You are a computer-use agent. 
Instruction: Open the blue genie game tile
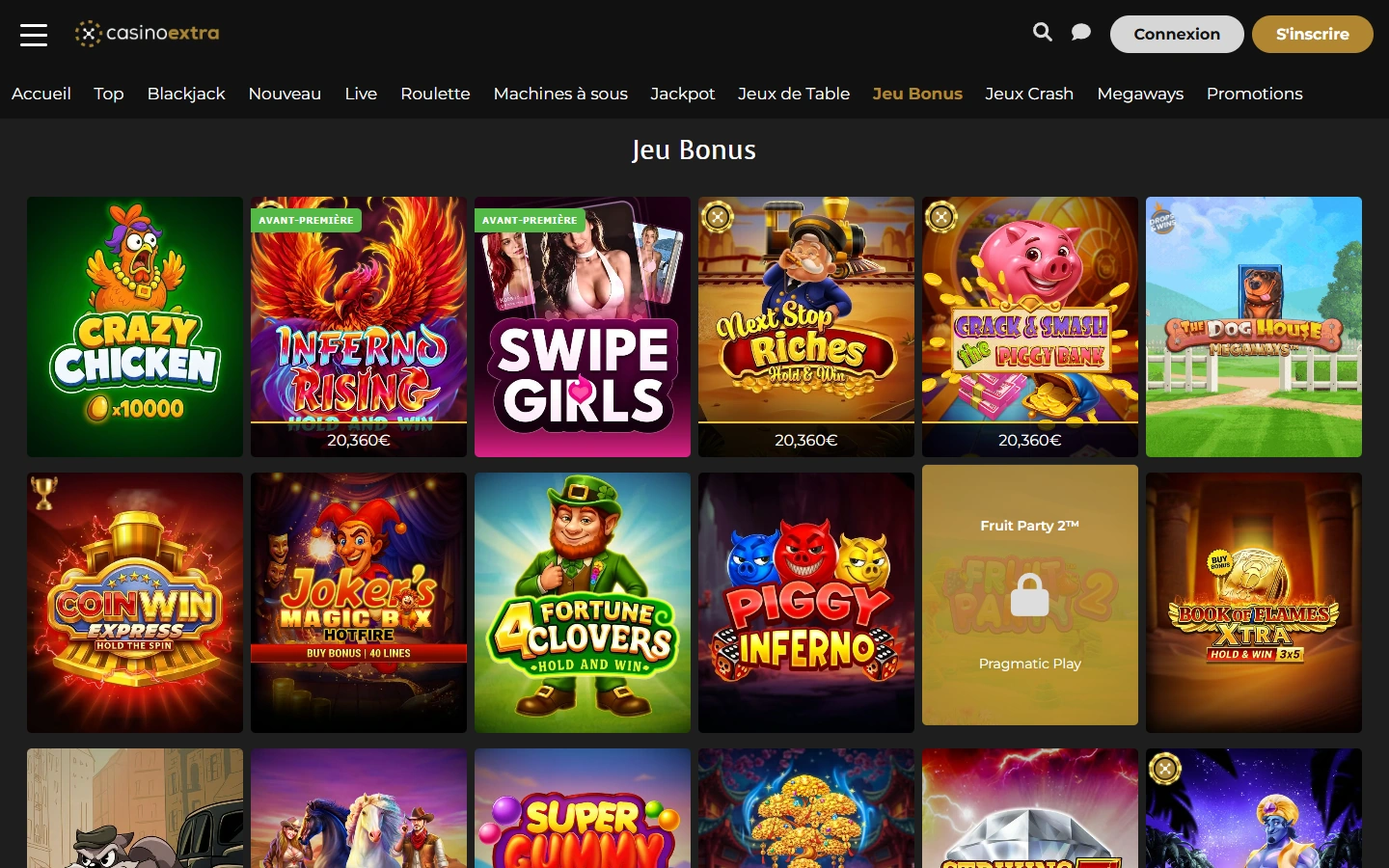1254,808
